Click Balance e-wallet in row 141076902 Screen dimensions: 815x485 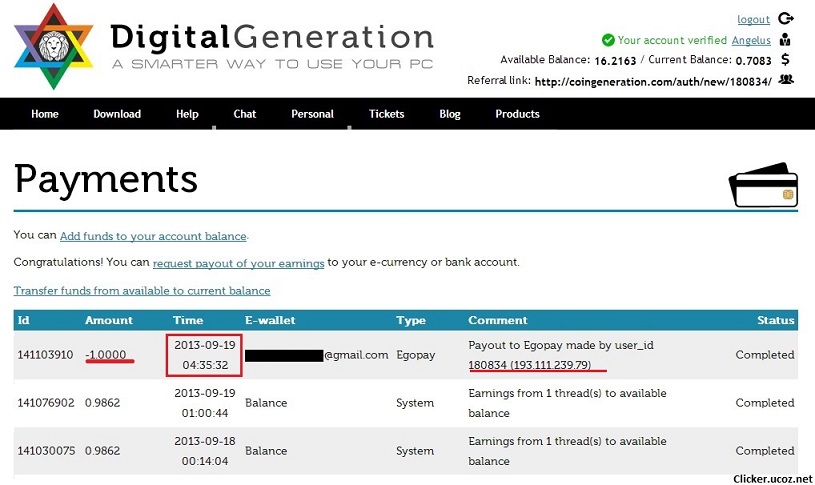click(x=266, y=403)
